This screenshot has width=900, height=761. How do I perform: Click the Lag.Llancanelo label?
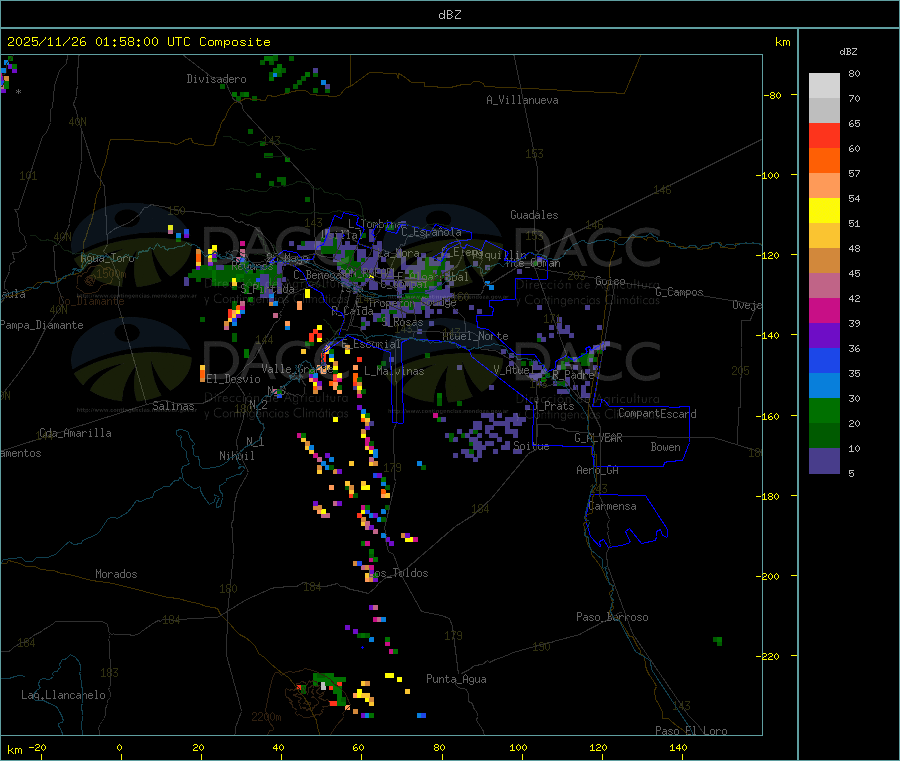63,695
